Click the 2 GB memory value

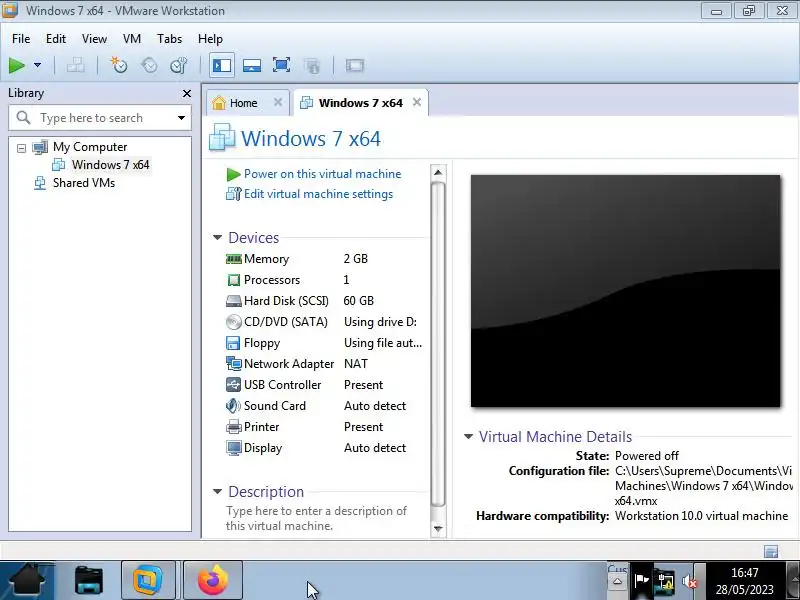pos(356,259)
